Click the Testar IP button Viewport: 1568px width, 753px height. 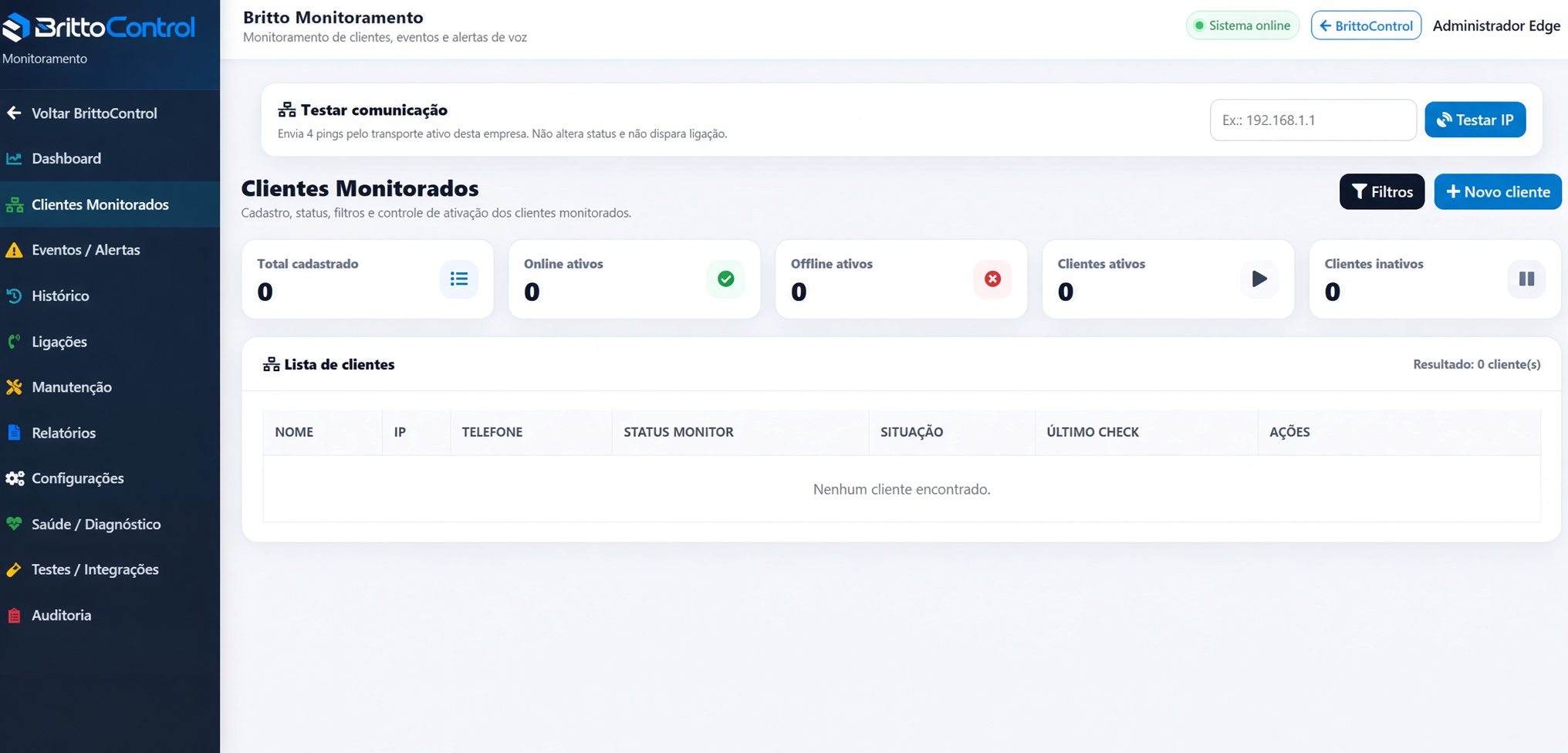pos(1475,120)
